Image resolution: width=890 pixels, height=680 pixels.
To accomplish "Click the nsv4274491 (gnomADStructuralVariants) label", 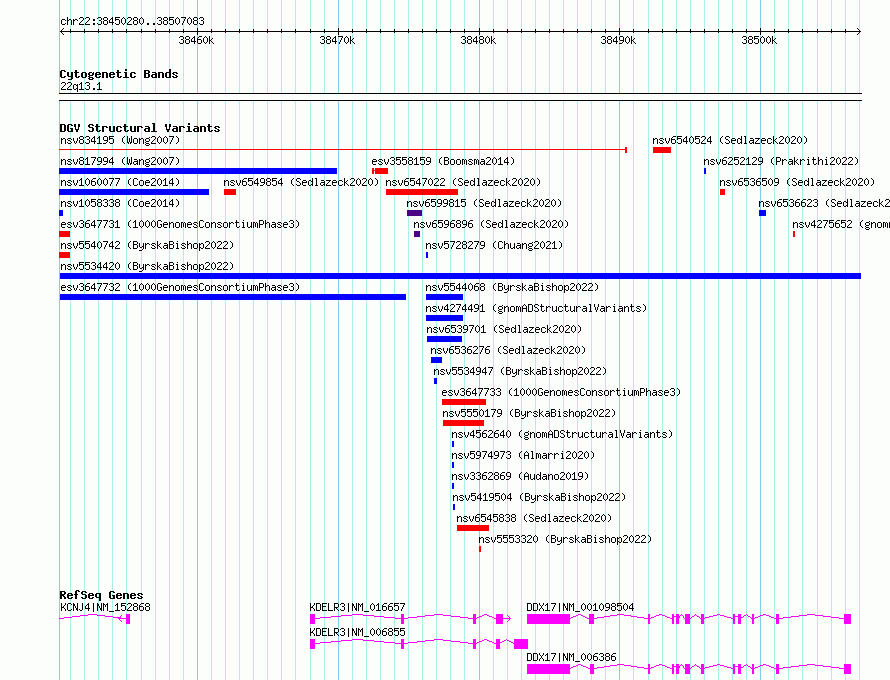I will (x=536, y=308).
